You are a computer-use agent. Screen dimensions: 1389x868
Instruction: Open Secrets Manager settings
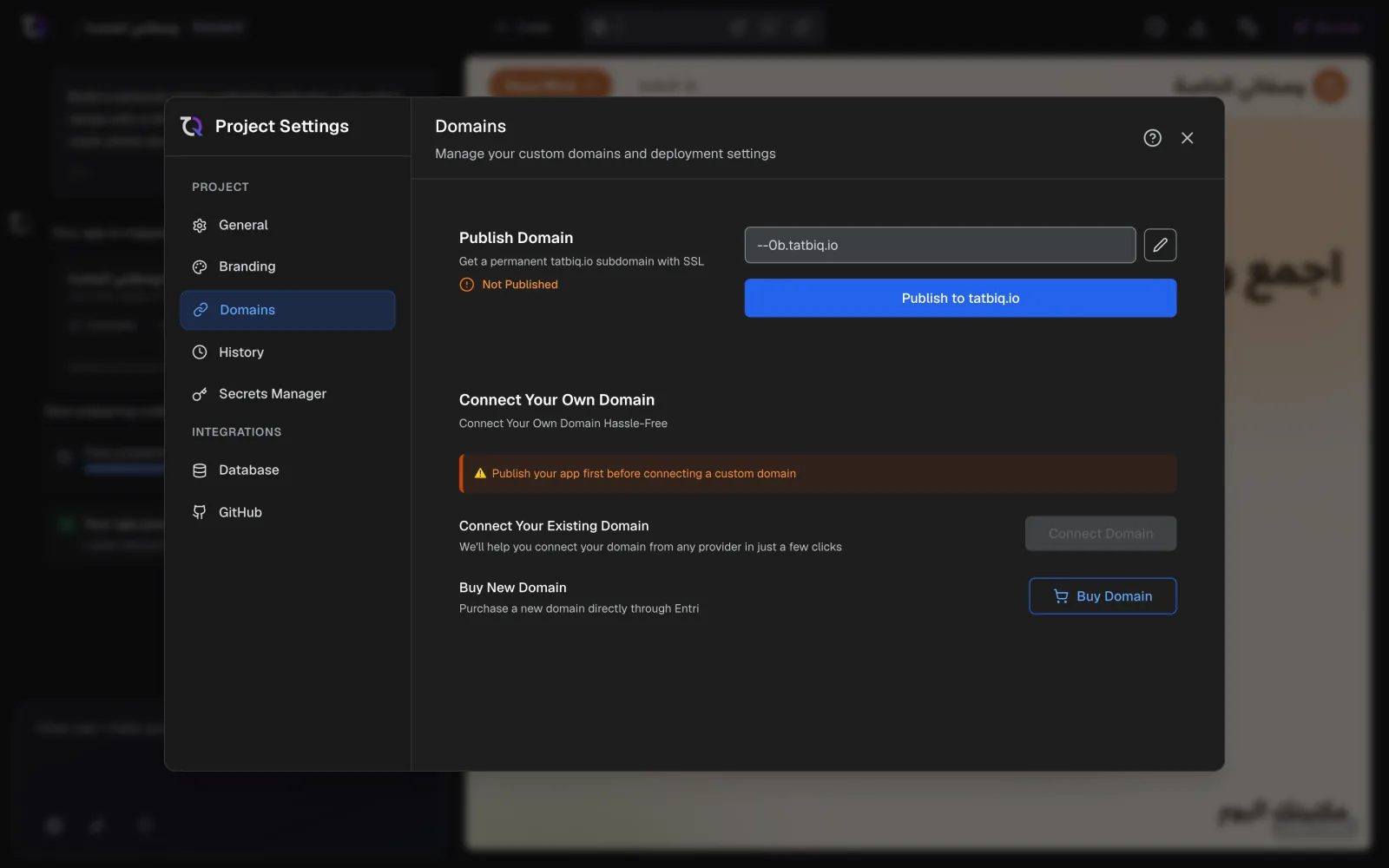click(x=287, y=394)
